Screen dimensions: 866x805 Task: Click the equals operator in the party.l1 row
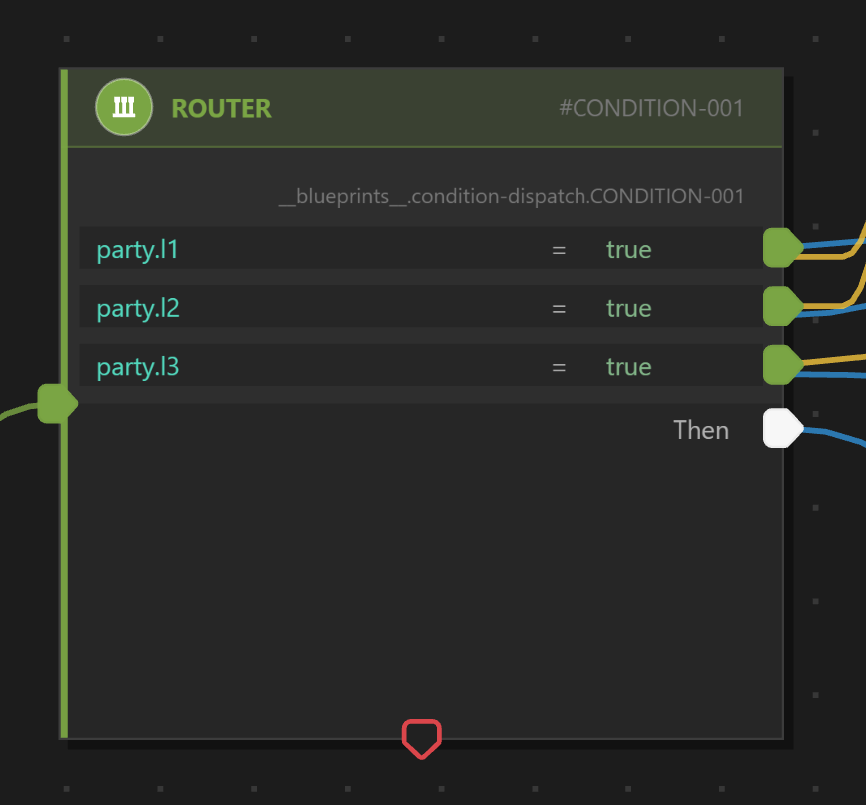tap(559, 251)
